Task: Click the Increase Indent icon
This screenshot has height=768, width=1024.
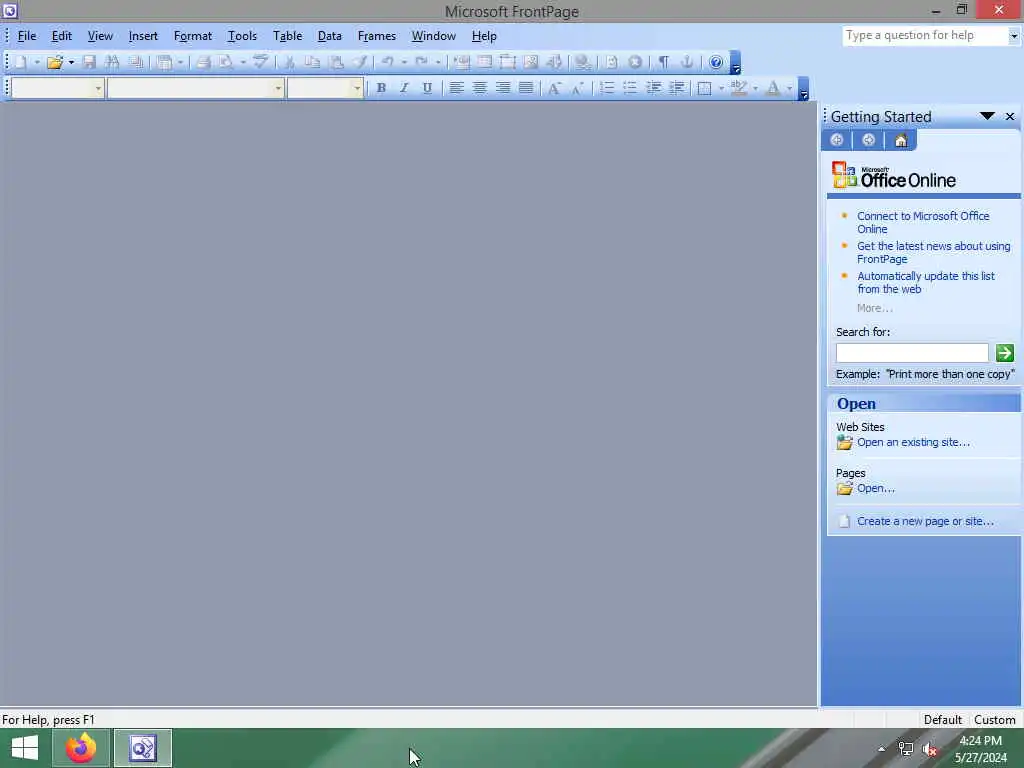Action: pos(677,88)
